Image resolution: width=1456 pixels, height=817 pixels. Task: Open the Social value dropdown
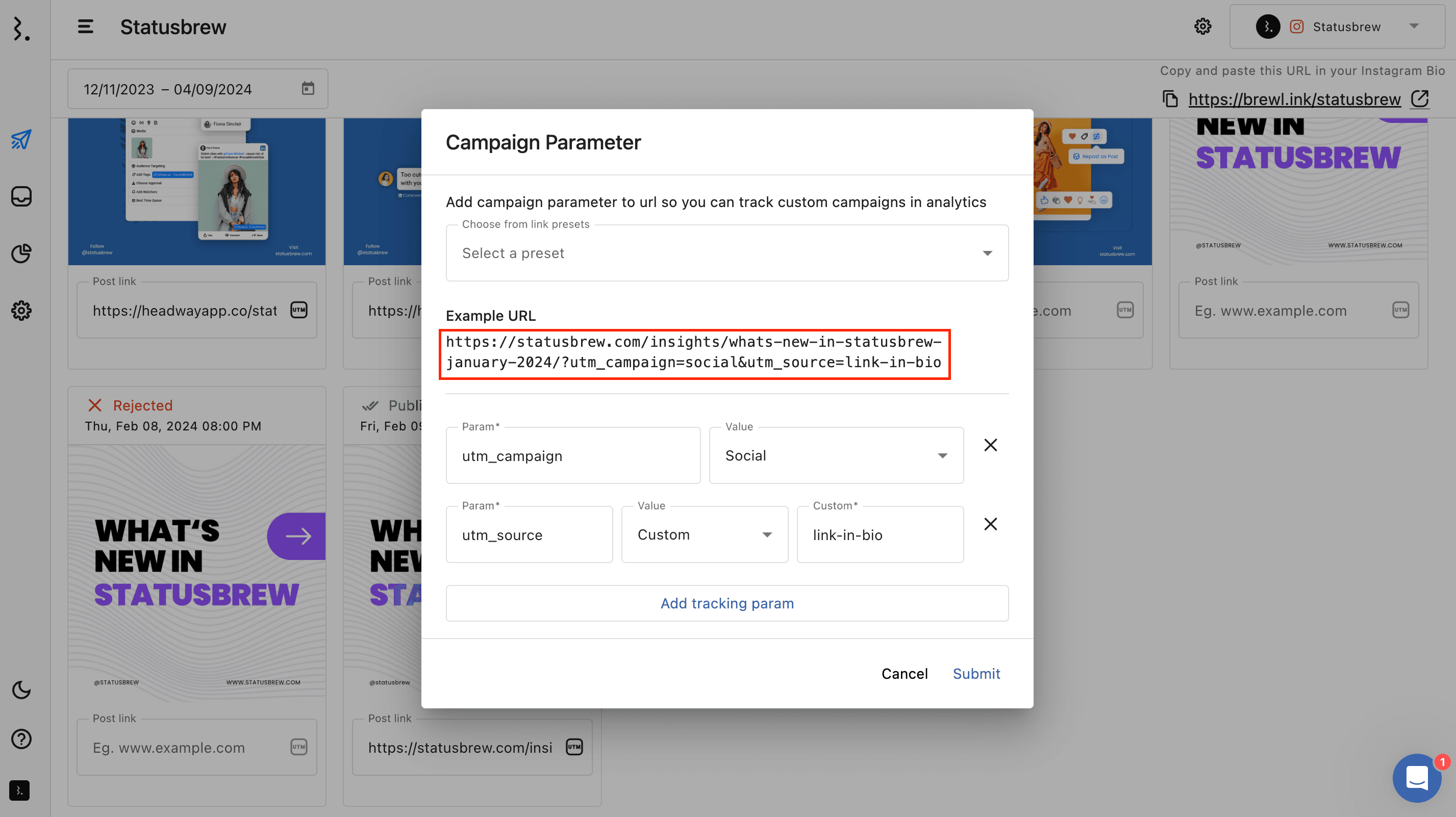point(836,455)
